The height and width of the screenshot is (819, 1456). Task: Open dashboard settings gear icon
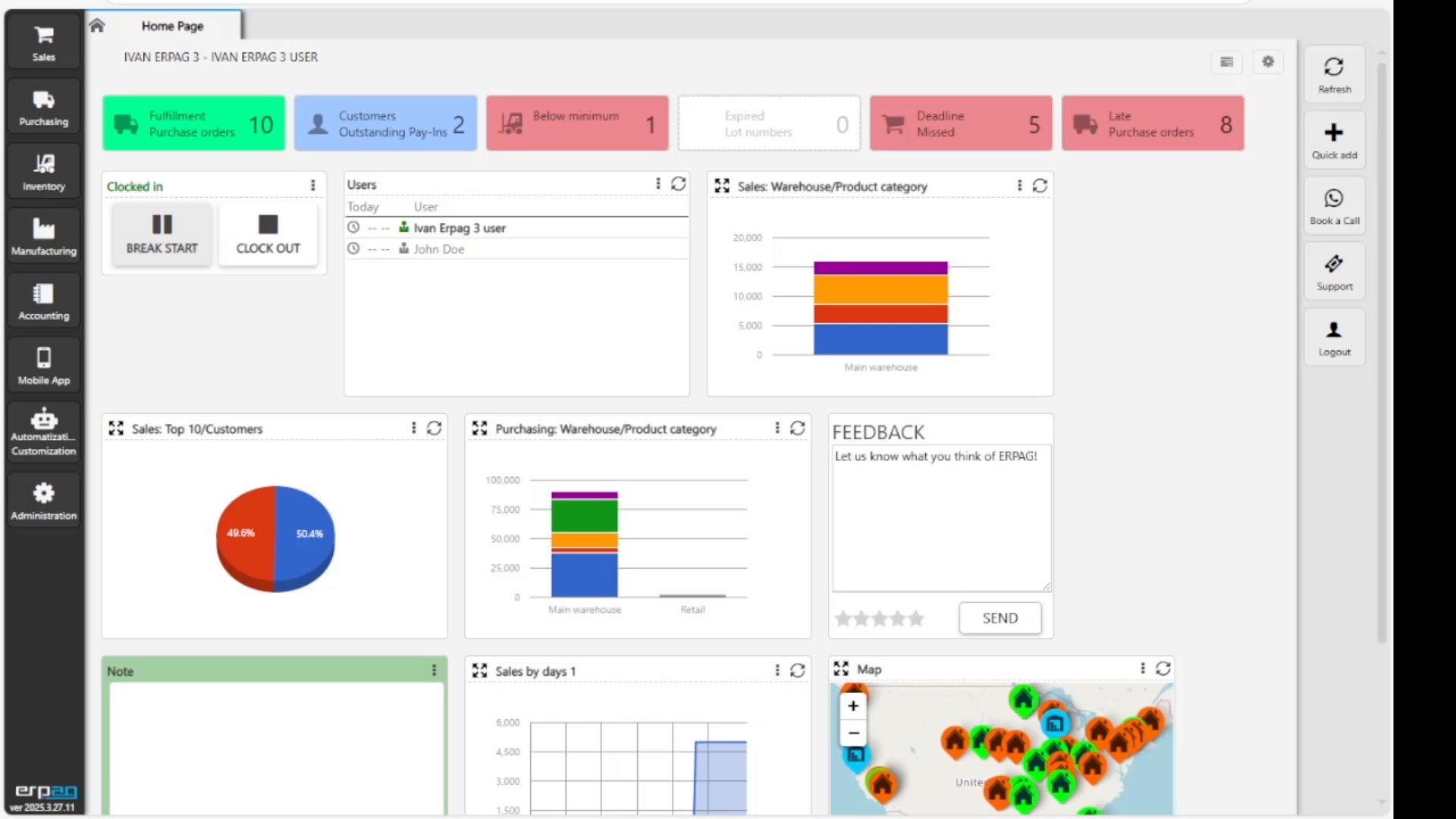tap(1268, 61)
